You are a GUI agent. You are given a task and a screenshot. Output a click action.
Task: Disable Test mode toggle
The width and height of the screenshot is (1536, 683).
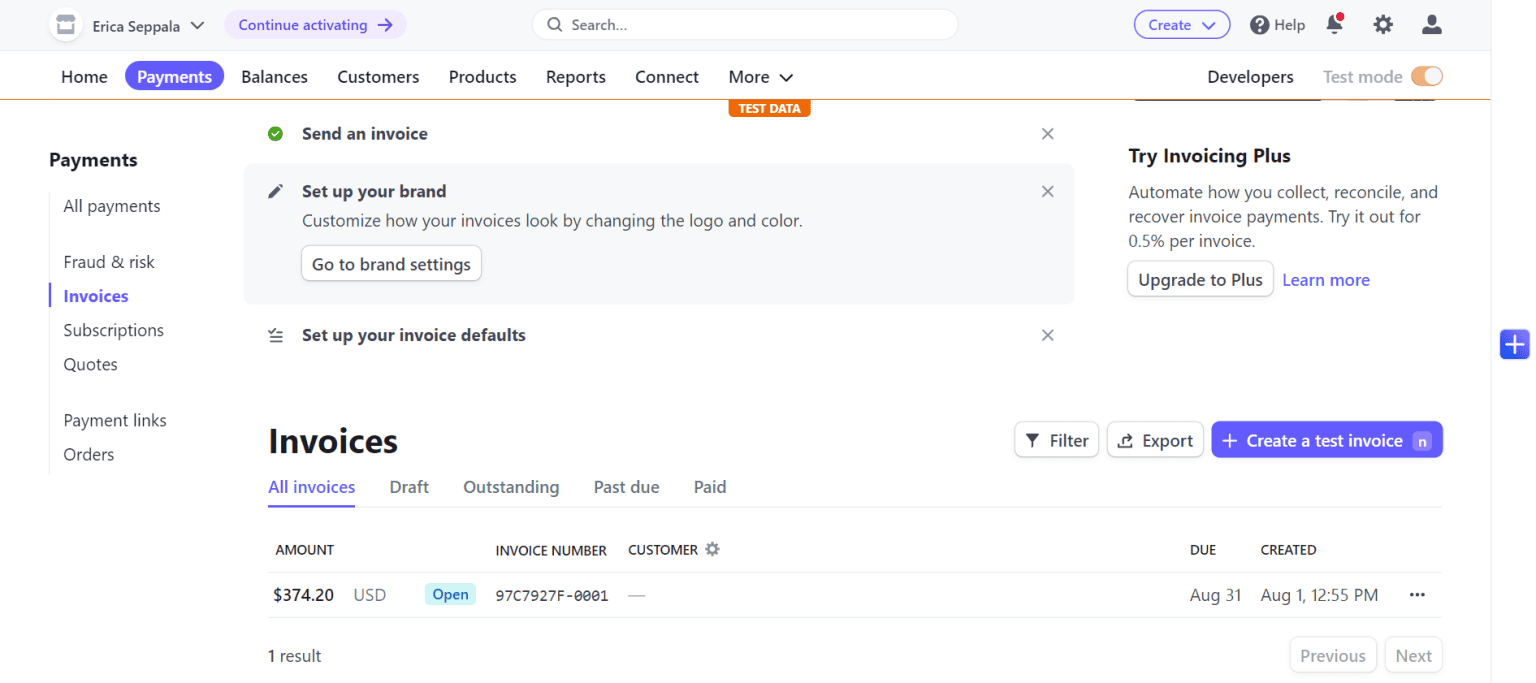[x=1428, y=75]
